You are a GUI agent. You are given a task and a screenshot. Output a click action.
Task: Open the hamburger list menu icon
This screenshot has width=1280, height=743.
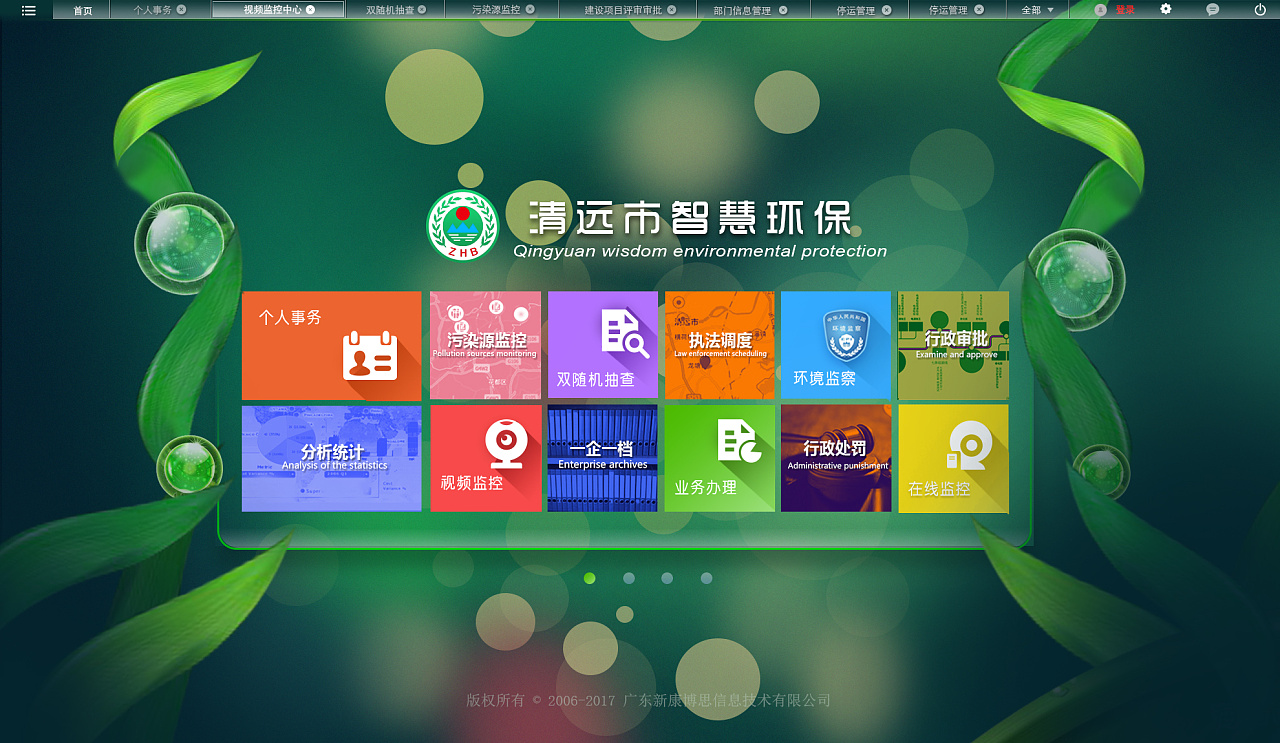27,9
